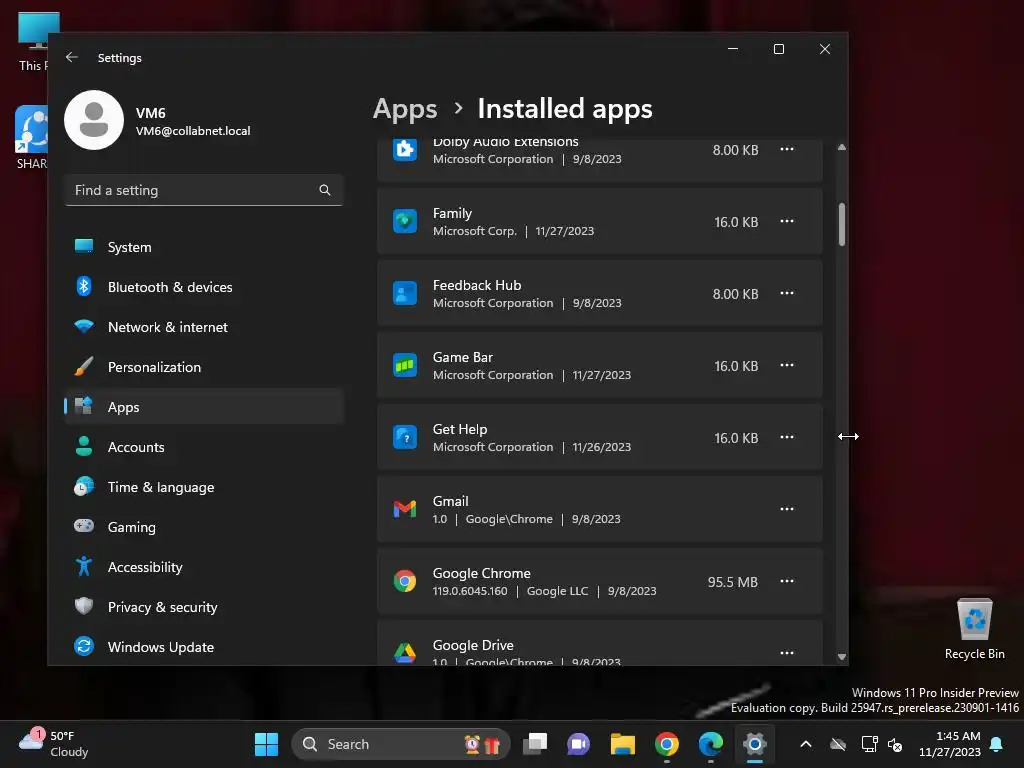The height and width of the screenshot is (768, 1024).
Task: Click the Privacy shield icon
Action: click(84, 606)
